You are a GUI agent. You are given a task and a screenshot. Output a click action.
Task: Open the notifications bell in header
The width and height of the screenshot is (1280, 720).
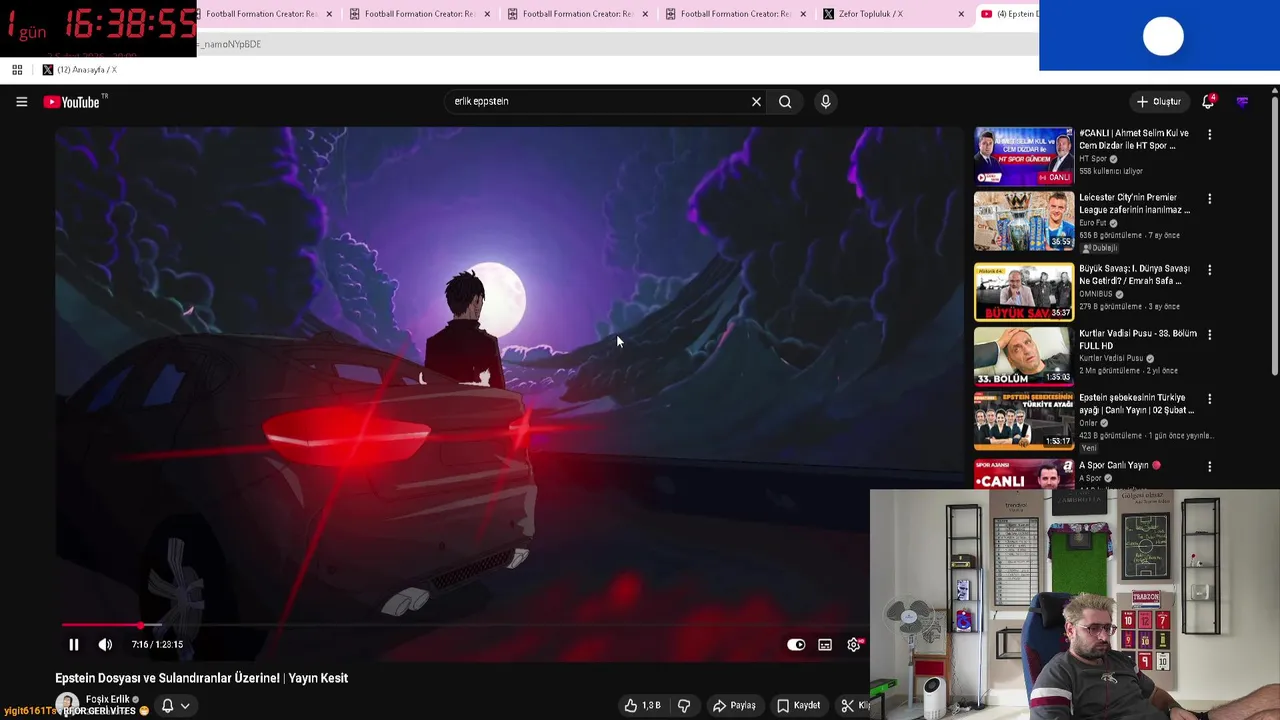[1208, 101]
